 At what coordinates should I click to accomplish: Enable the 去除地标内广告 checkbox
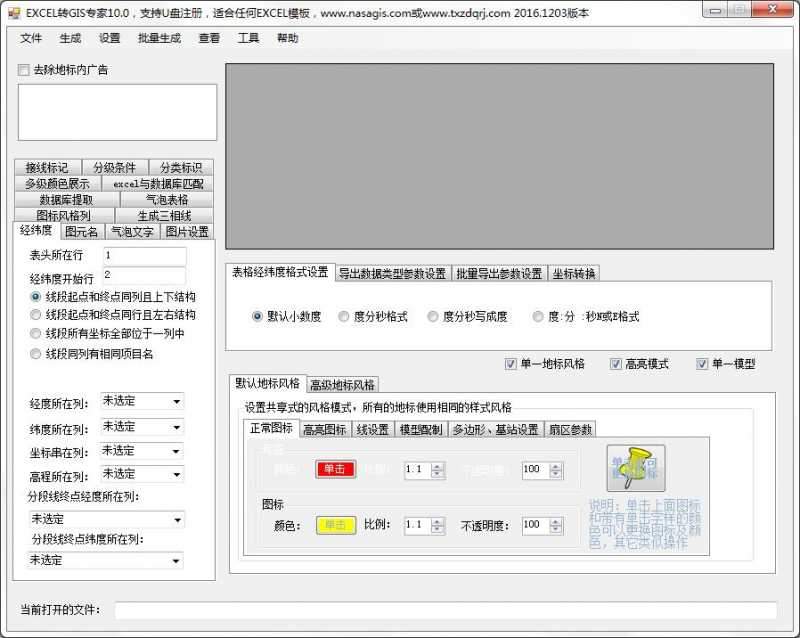22,70
